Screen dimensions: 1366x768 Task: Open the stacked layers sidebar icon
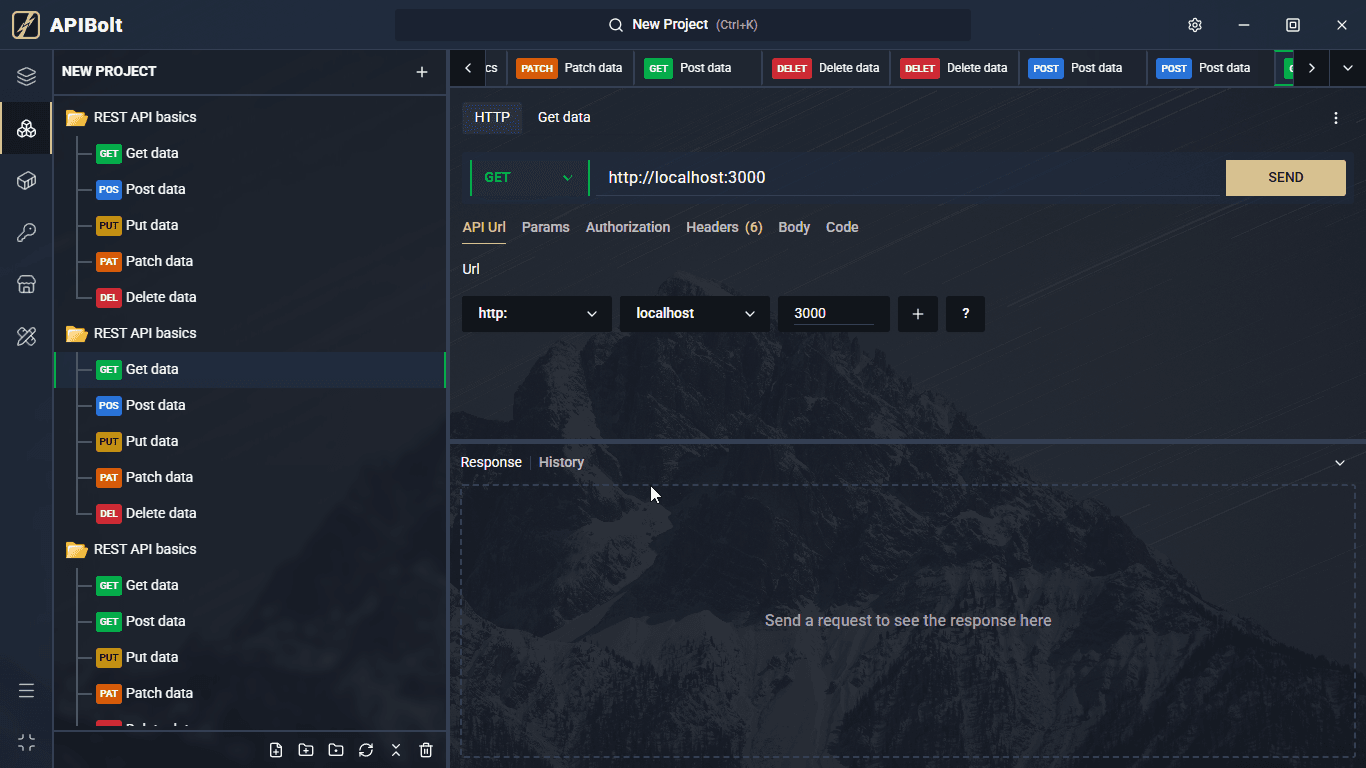27,76
